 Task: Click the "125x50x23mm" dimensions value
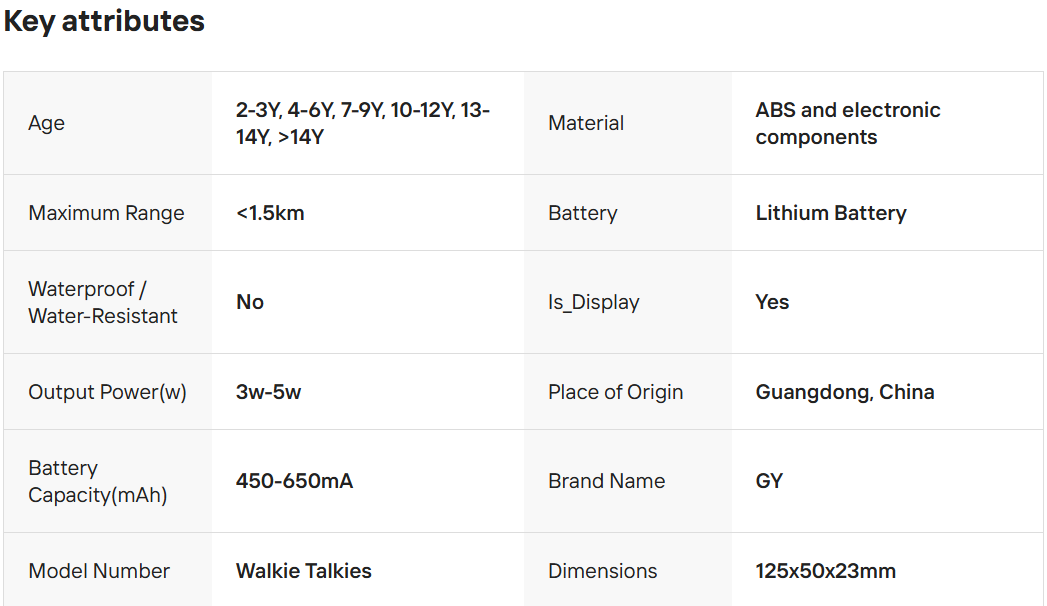(x=825, y=571)
